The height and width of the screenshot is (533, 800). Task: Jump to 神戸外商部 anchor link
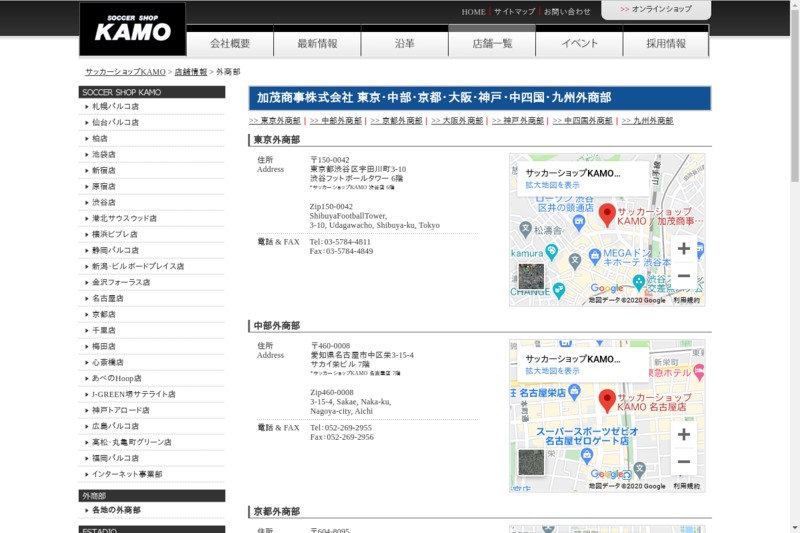(x=517, y=121)
